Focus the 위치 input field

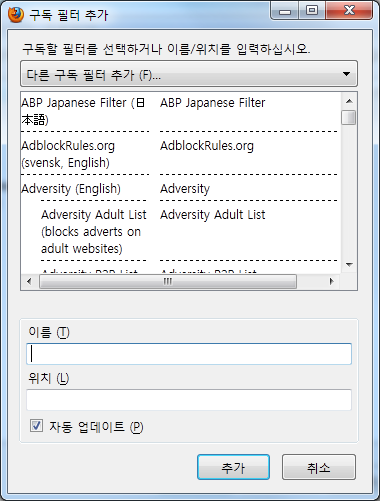click(189, 399)
